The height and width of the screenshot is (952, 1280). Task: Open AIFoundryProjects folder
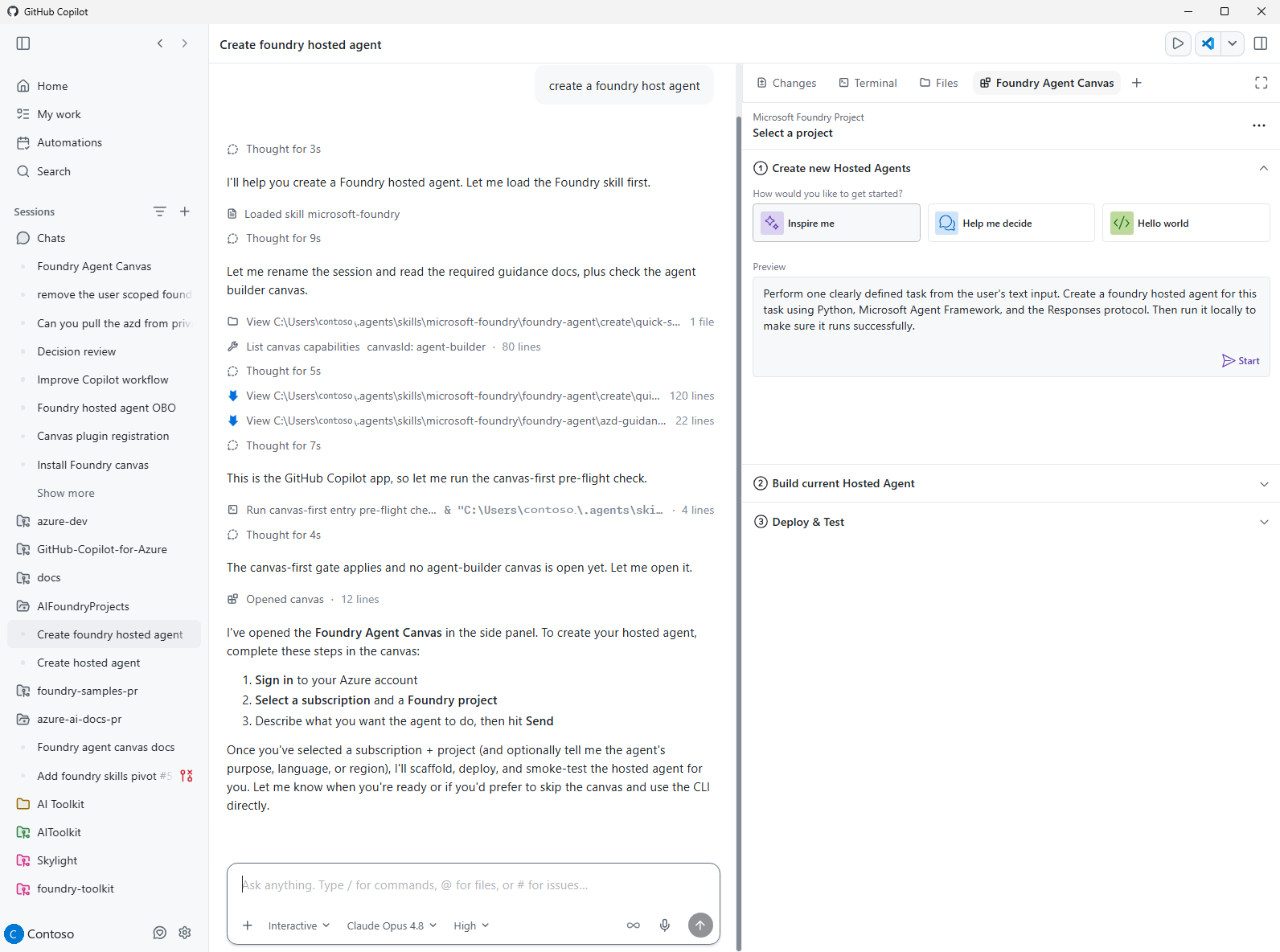tap(83, 606)
